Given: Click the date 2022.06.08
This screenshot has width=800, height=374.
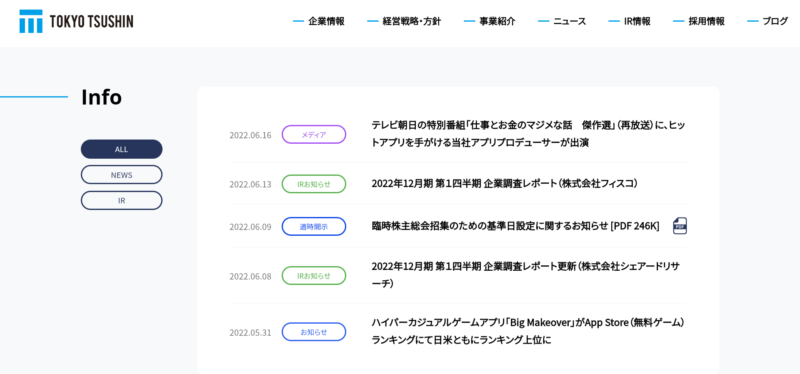Looking at the screenshot, I should click(x=250, y=276).
